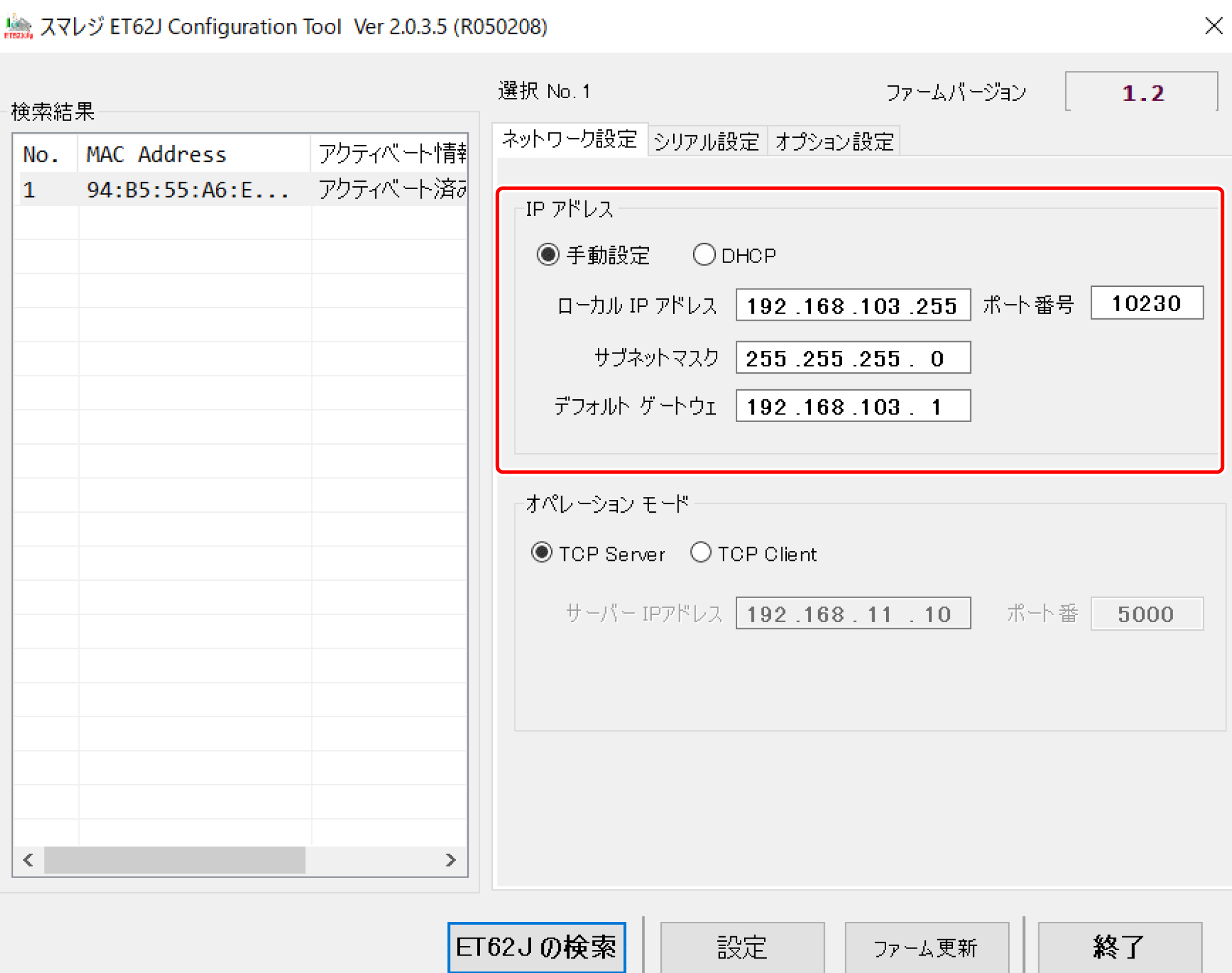Choose TCP Server operation mode

coord(542,552)
